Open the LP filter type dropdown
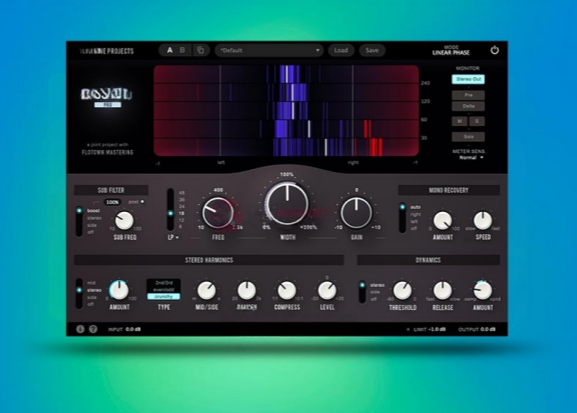The height and width of the screenshot is (413, 577). point(173,237)
